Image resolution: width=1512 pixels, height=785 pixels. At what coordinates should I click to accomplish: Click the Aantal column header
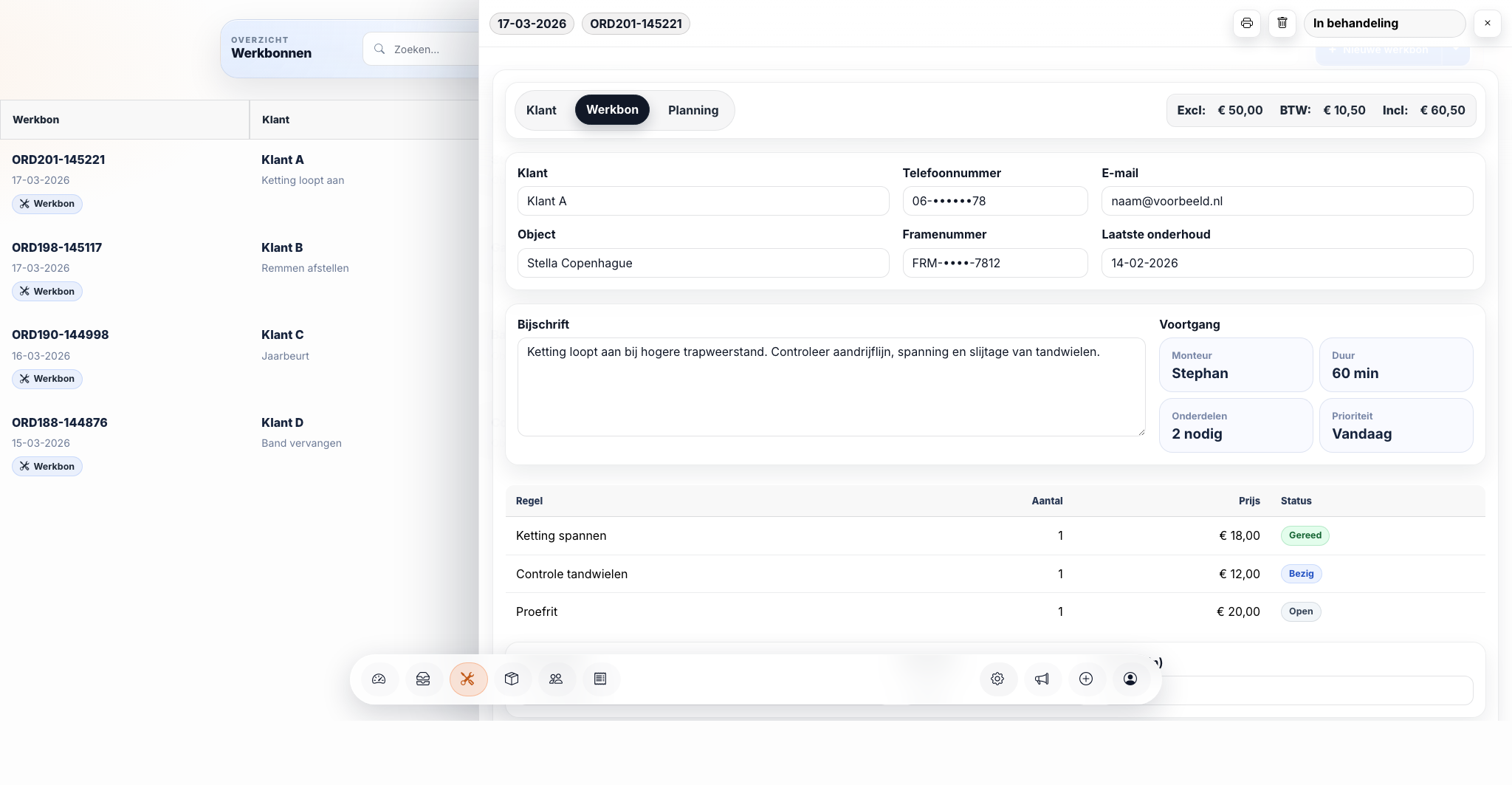(x=1047, y=501)
